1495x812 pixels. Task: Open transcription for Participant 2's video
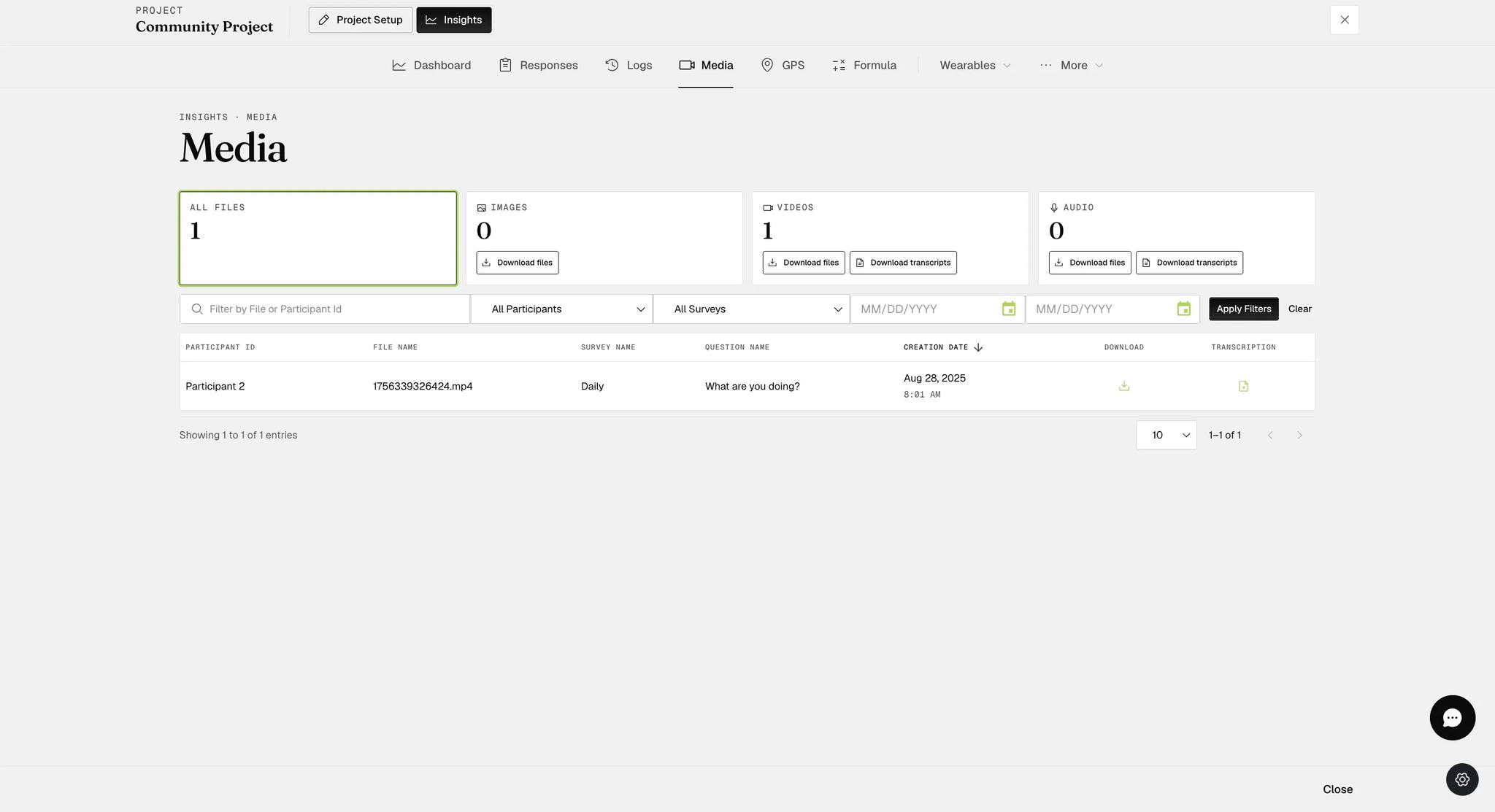point(1244,386)
